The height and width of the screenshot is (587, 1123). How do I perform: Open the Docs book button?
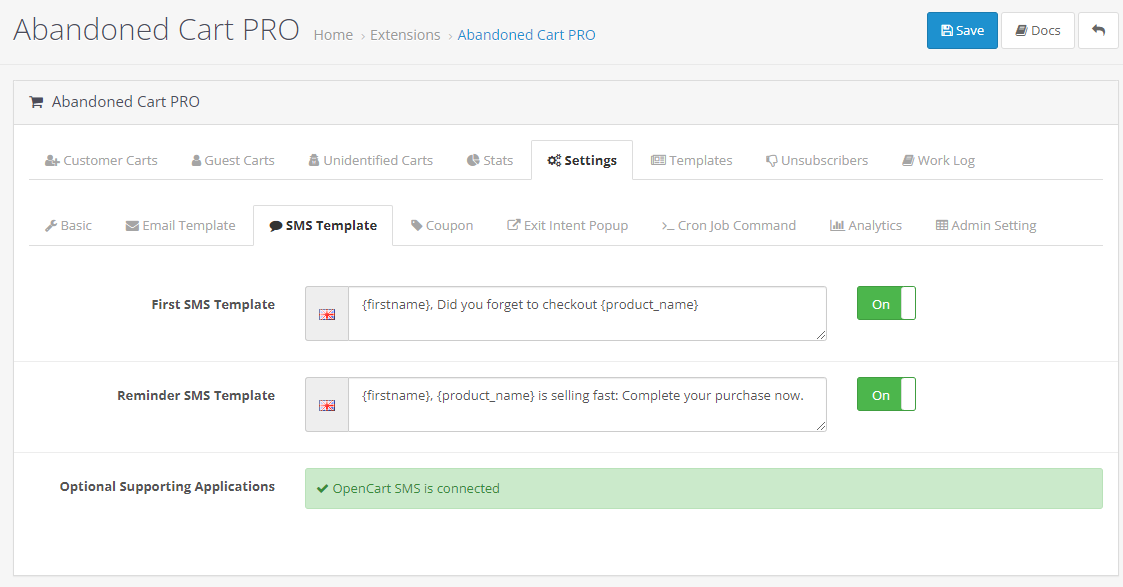point(1038,30)
